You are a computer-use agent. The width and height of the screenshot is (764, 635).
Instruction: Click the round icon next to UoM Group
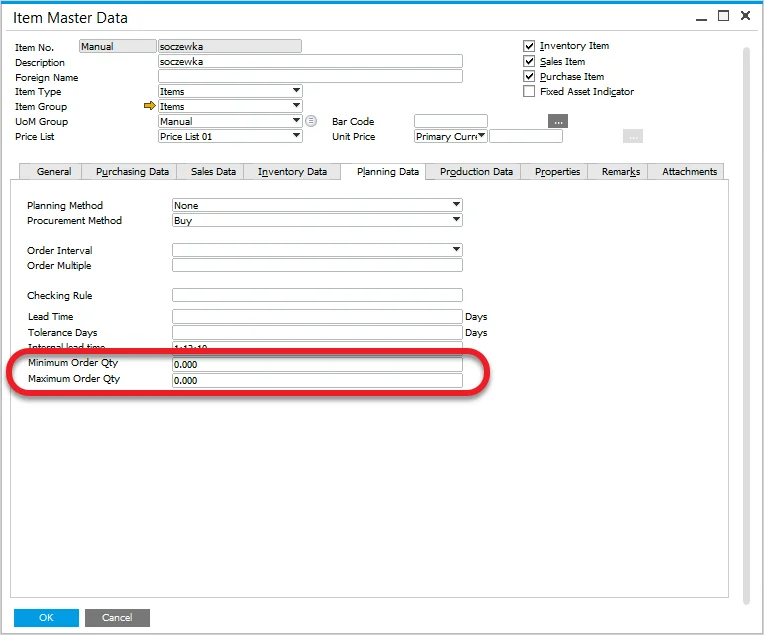311,121
